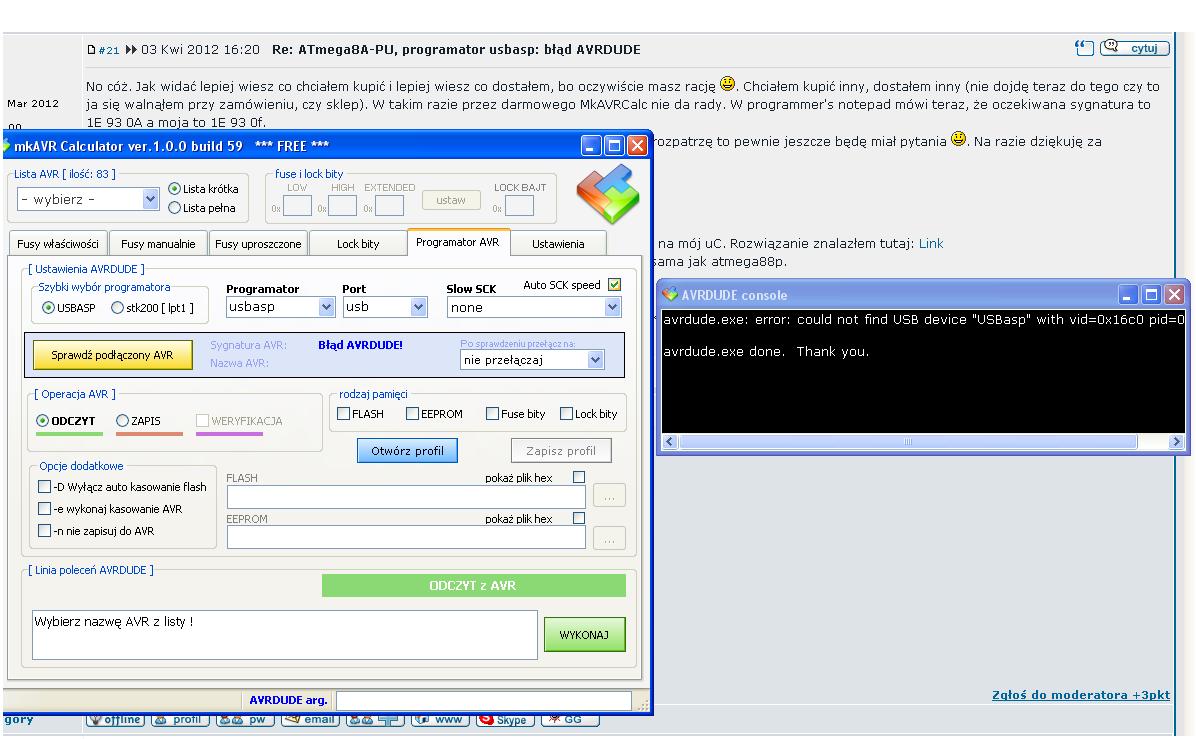Maximize the mkAVR Calculator window
The image size is (1196, 739).
[x=614, y=145]
